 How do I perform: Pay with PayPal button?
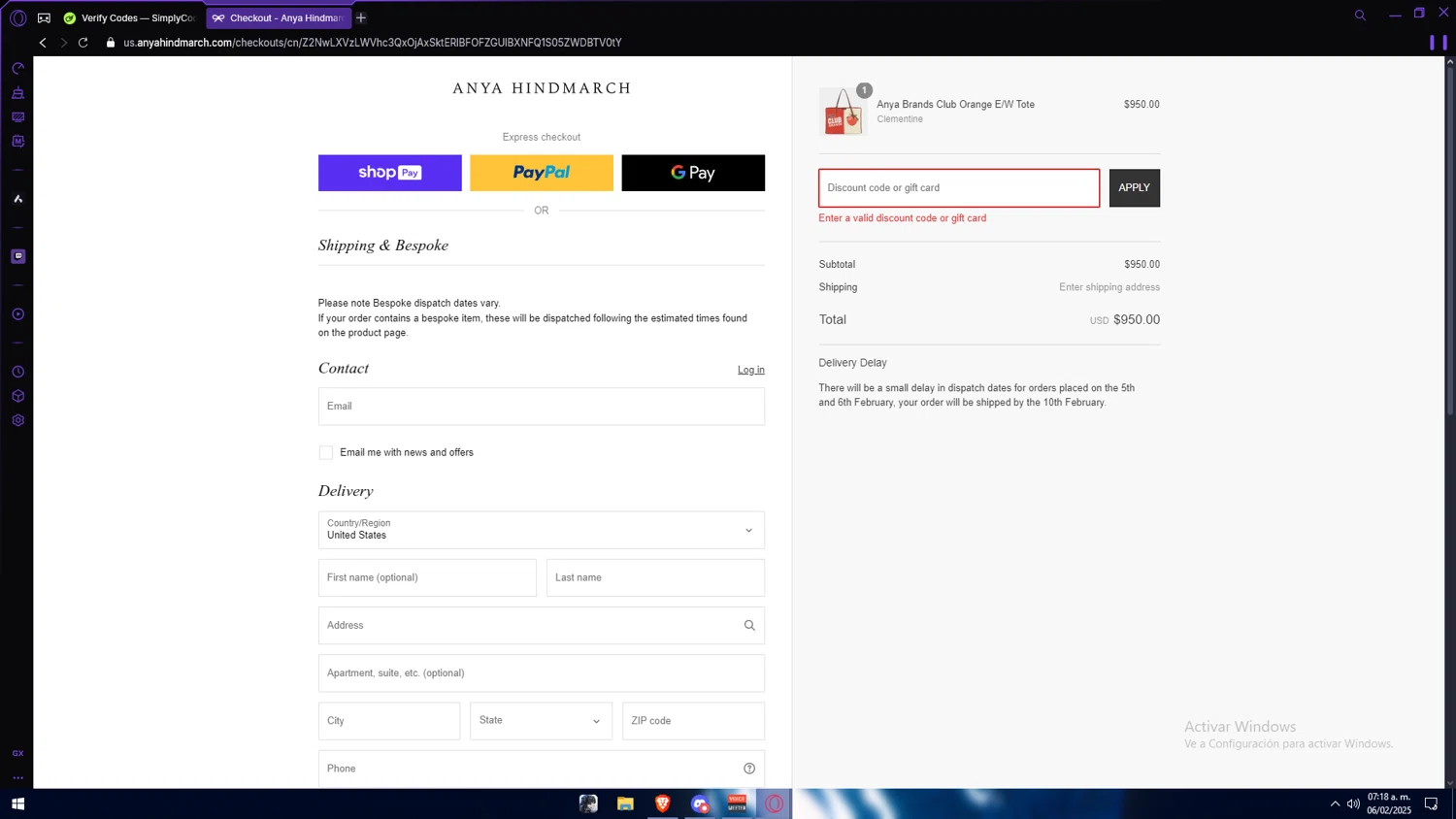(542, 173)
